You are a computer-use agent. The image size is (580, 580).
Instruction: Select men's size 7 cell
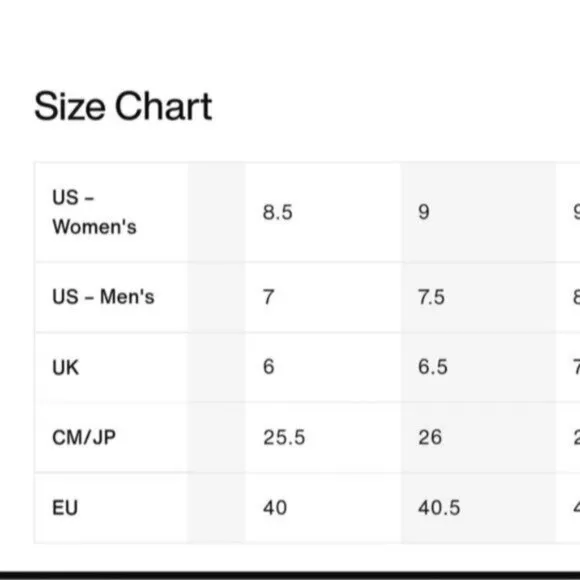(323, 297)
